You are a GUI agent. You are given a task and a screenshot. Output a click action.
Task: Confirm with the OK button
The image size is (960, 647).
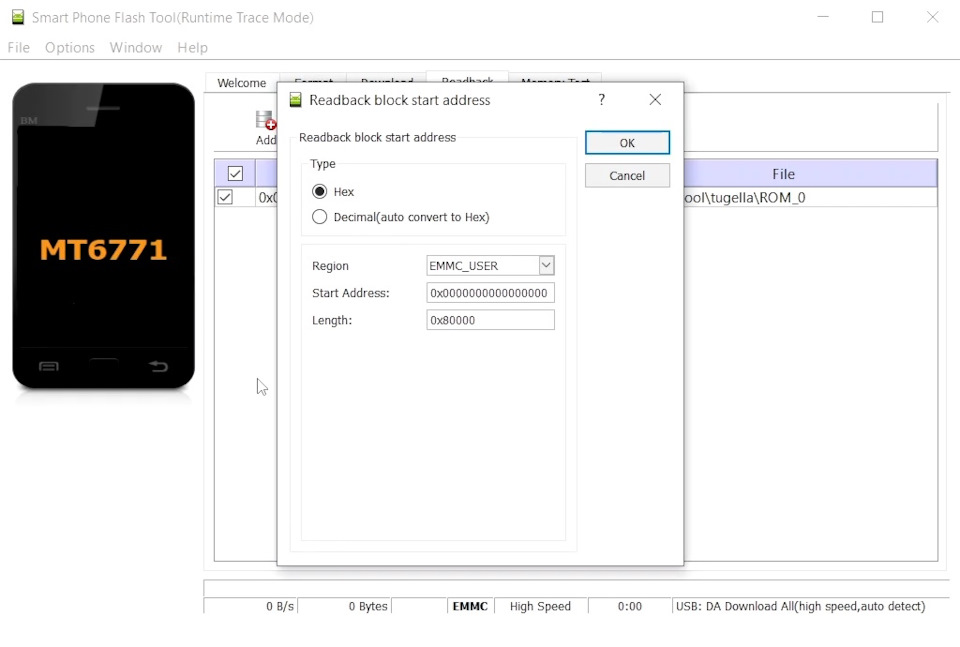pyautogui.click(x=627, y=143)
